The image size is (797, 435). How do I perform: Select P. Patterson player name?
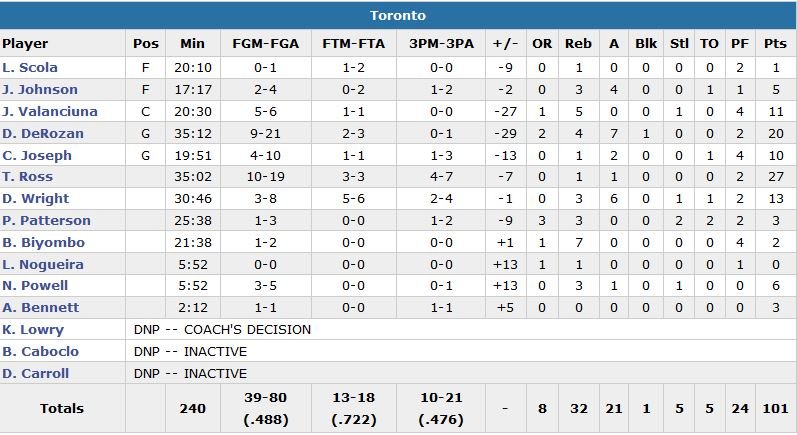coord(46,221)
